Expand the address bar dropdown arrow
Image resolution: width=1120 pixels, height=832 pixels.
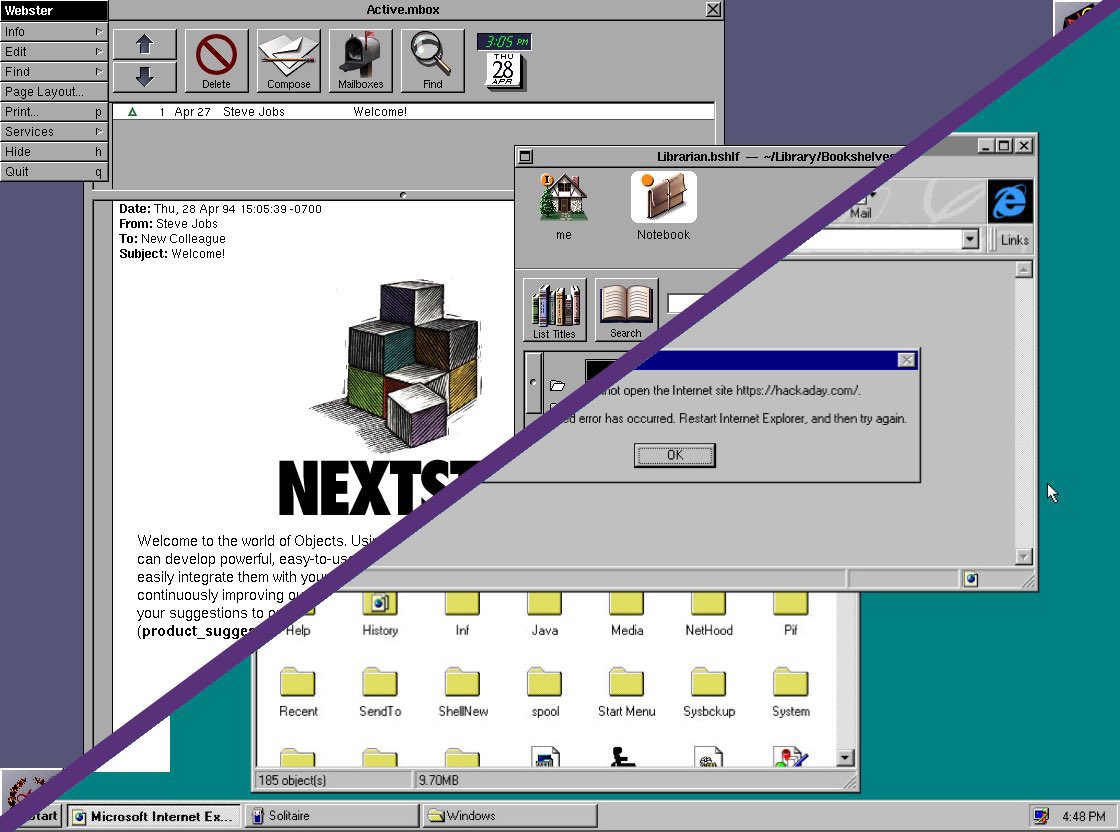coord(969,239)
